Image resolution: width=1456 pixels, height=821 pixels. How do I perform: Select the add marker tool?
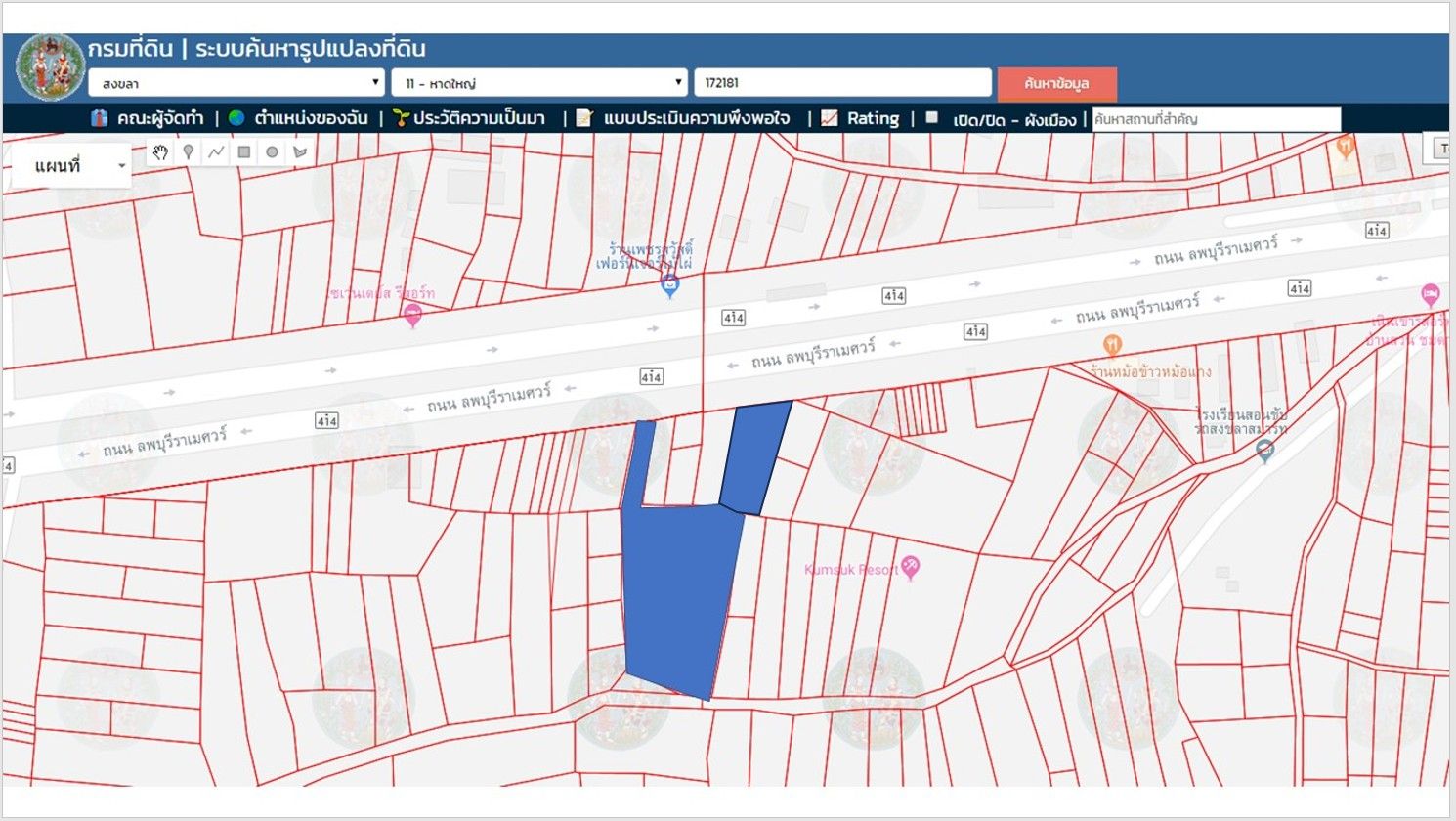189,152
